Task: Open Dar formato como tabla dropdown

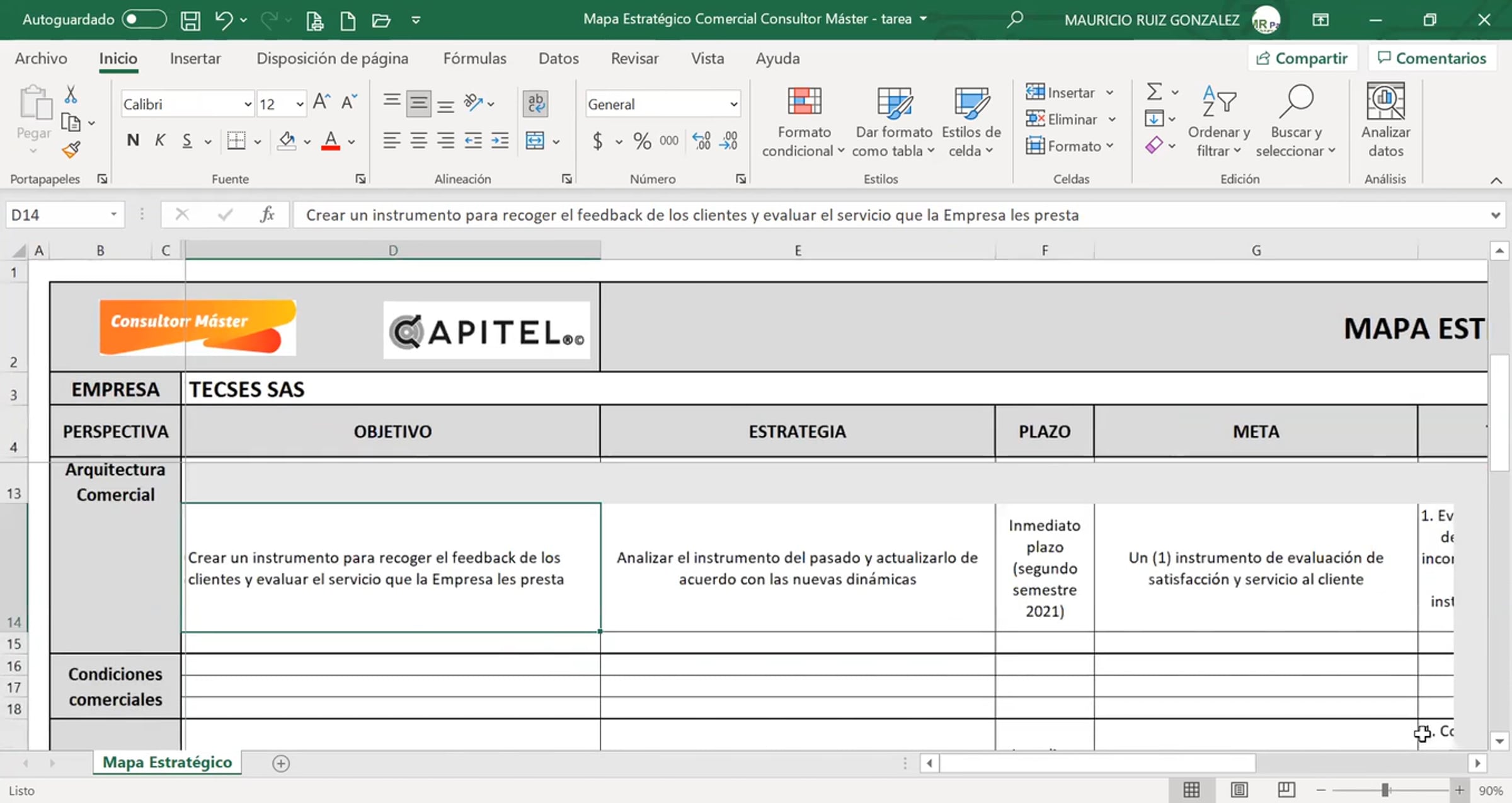Action: click(x=894, y=122)
